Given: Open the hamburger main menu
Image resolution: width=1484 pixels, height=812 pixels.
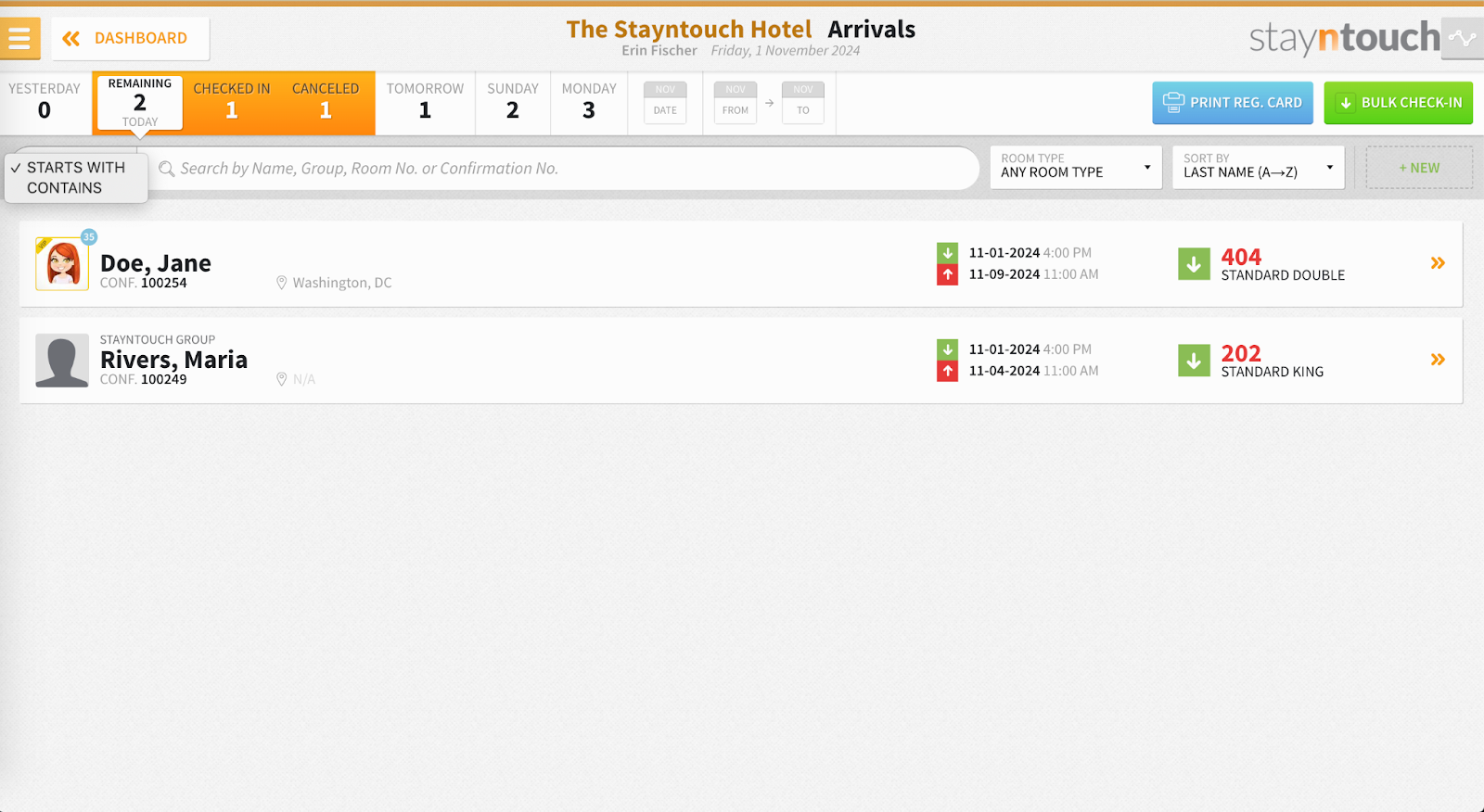Looking at the screenshot, I should pos(19,38).
